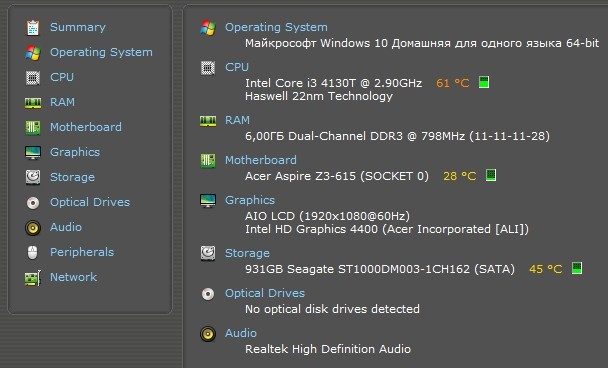608x368 pixels.
Task: Click the green motherboard temperature indicator icon
Action: tap(491, 175)
